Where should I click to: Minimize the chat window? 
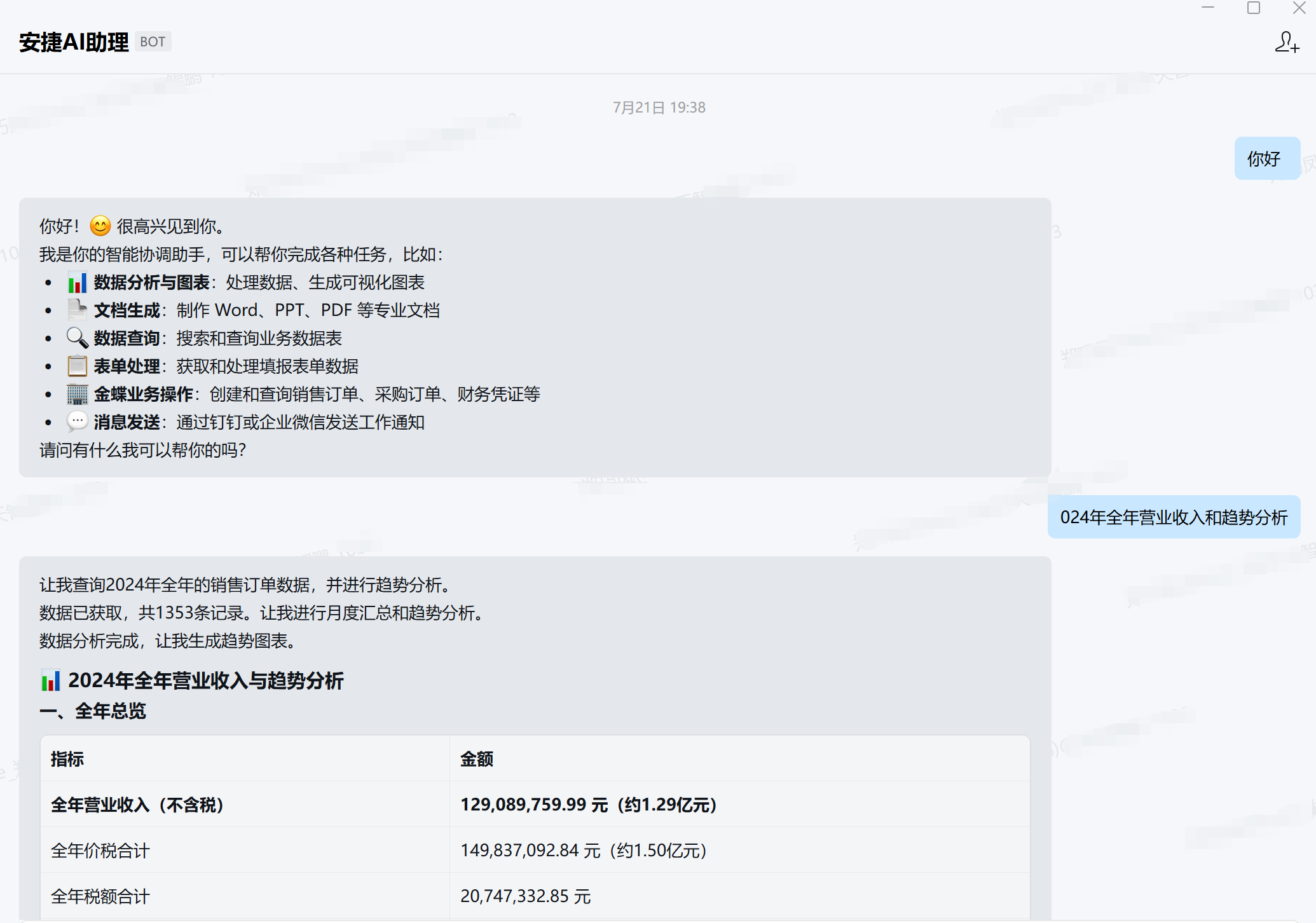(x=1208, y=8)
